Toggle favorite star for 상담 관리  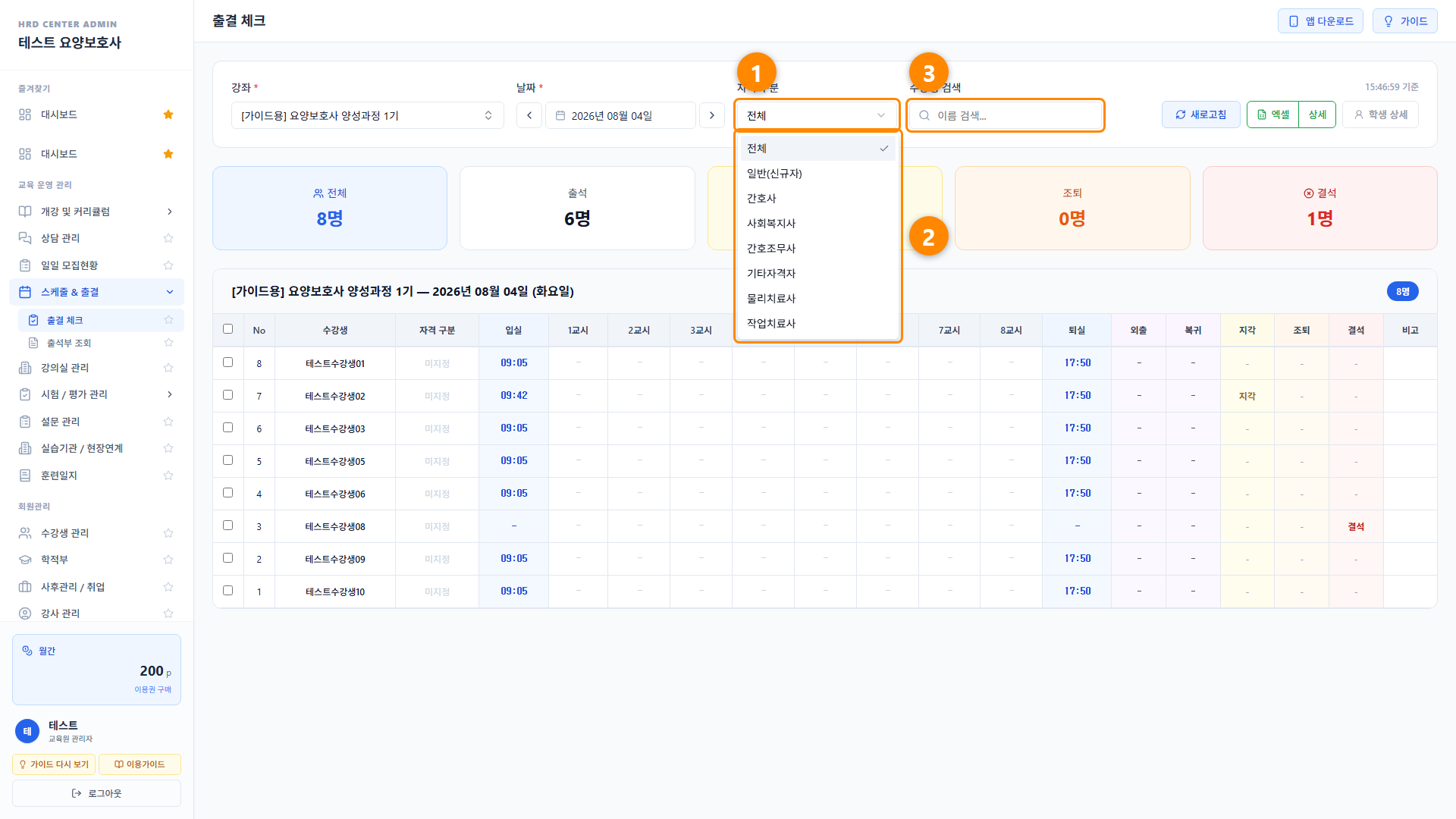click(168, 238)
